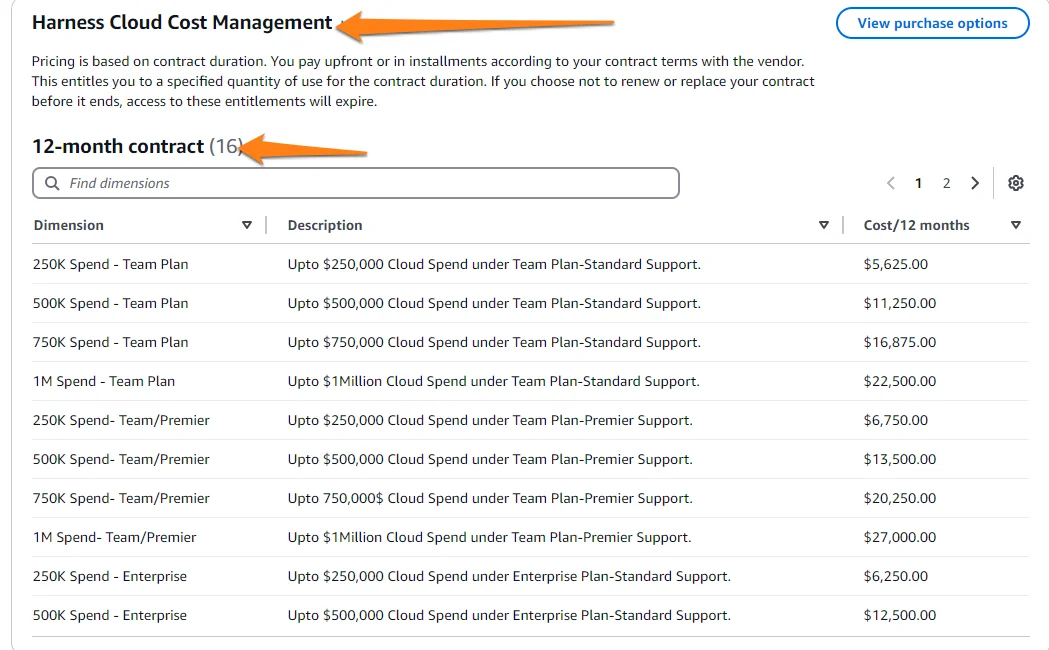Select 500K Spend- Team/Premier row

point(530,459)
